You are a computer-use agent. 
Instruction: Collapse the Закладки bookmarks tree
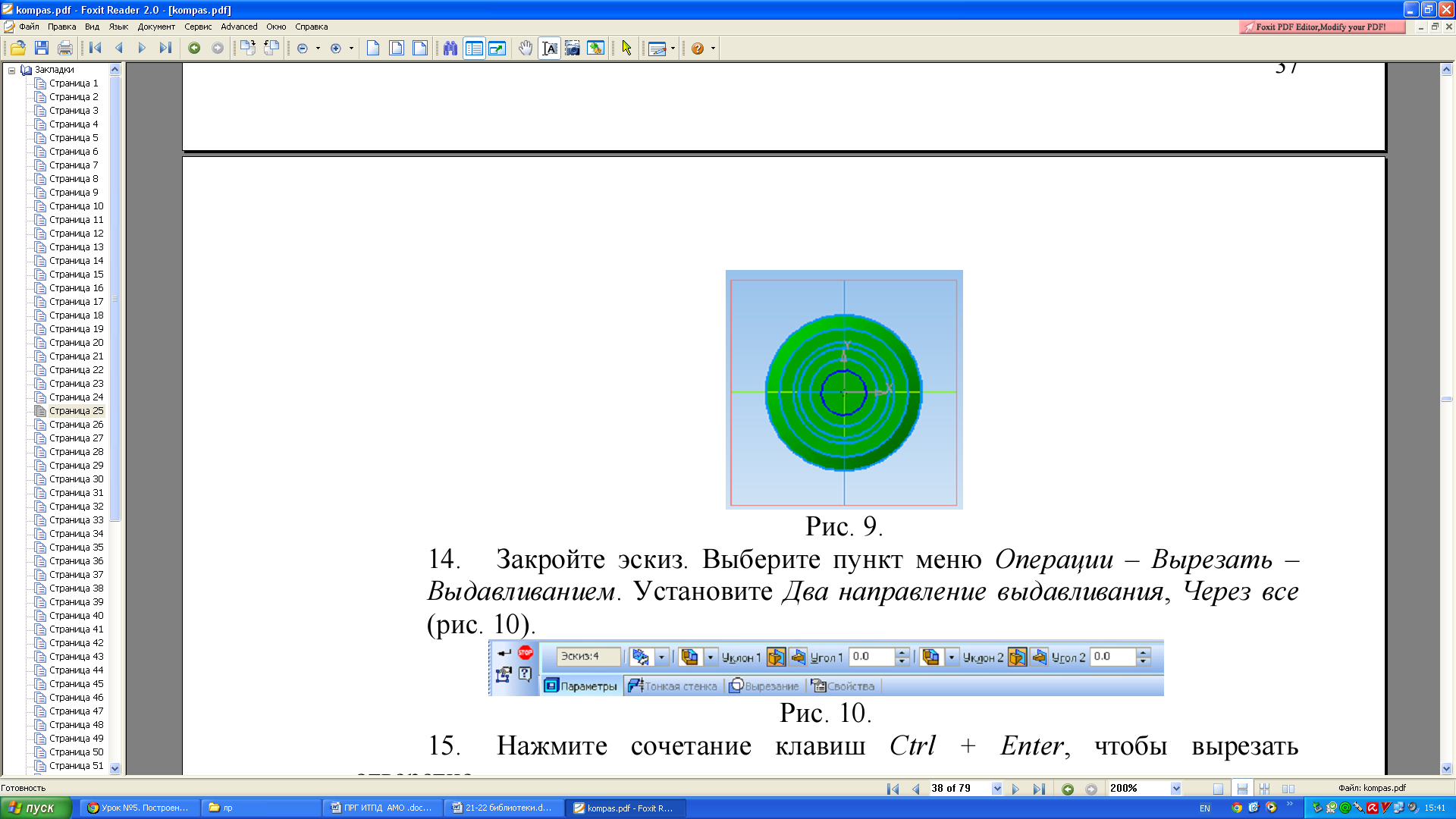[x=11, y=71]
